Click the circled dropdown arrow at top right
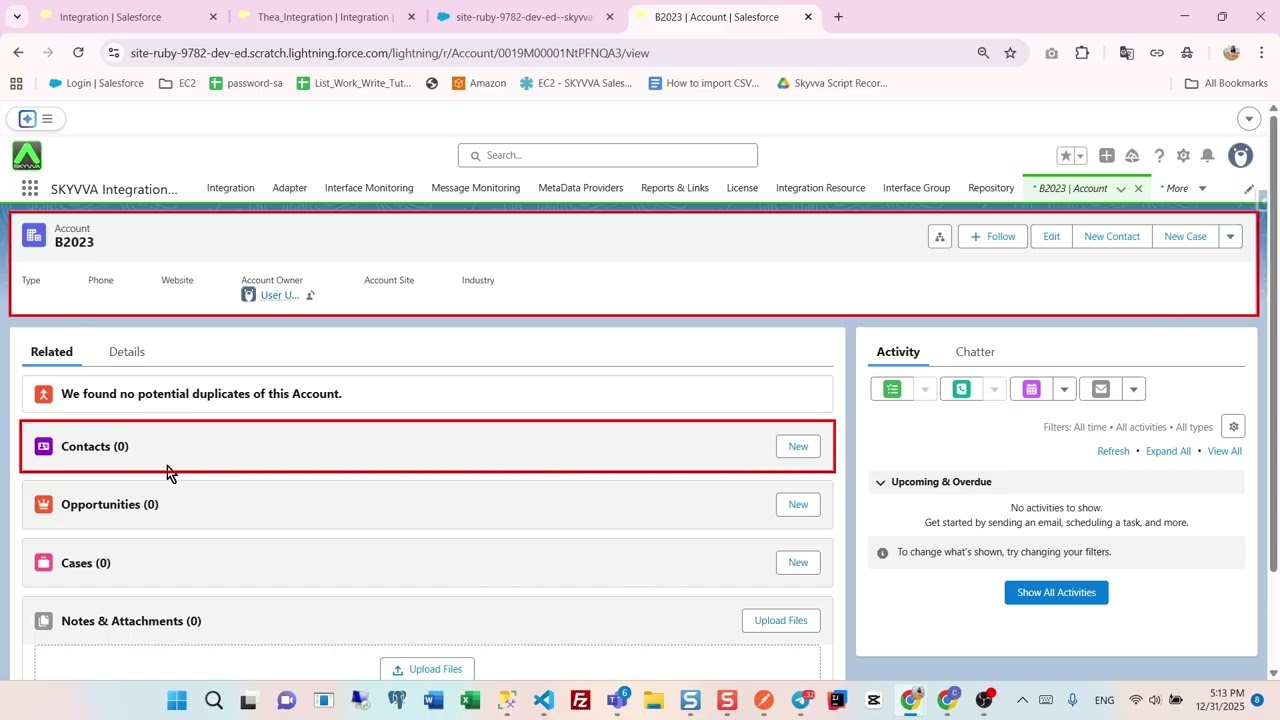The width and height of the screenshot is (1280, 720). coord(1248,119)
